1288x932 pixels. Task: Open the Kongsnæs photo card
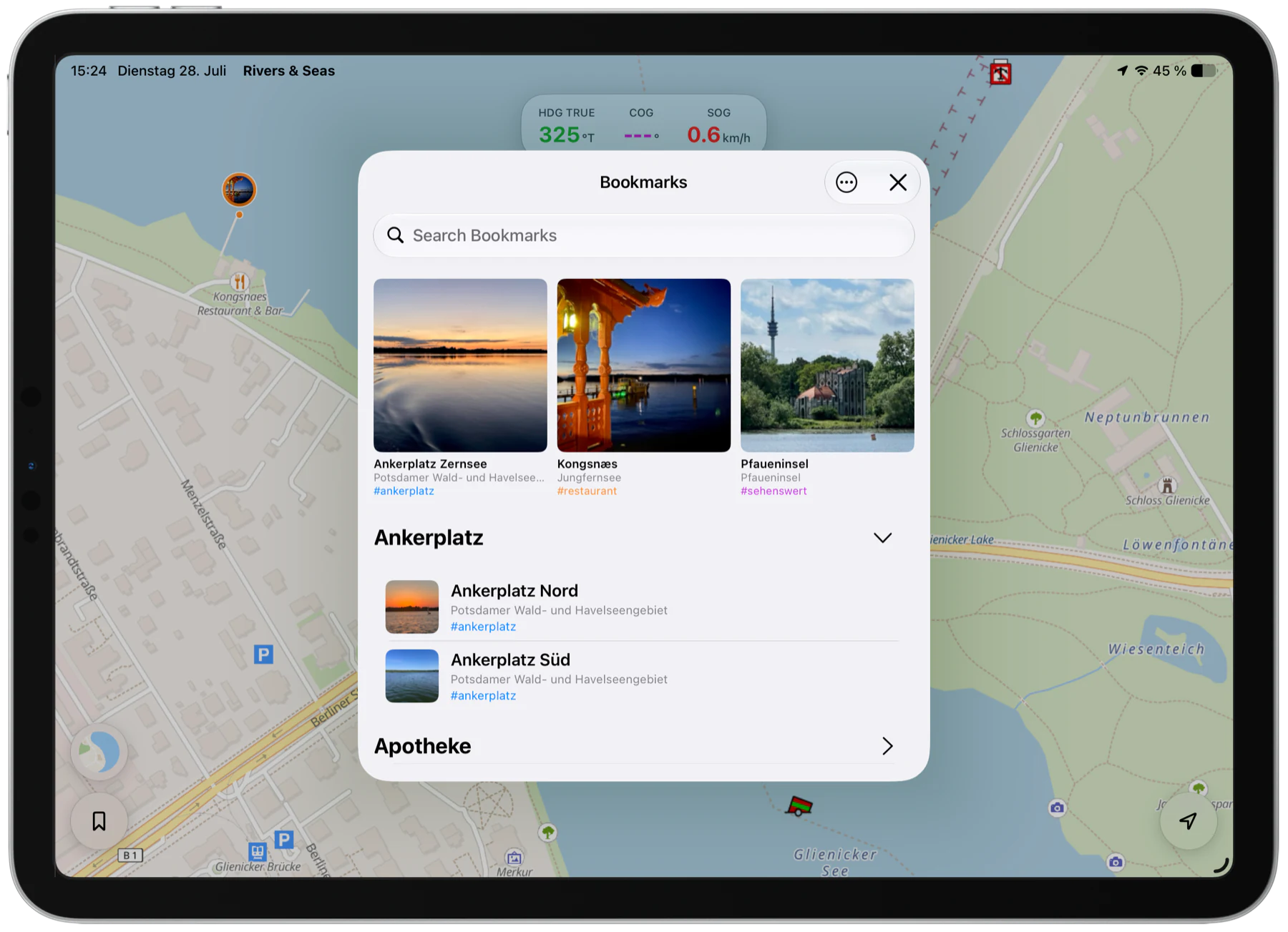tap(644, 365)
